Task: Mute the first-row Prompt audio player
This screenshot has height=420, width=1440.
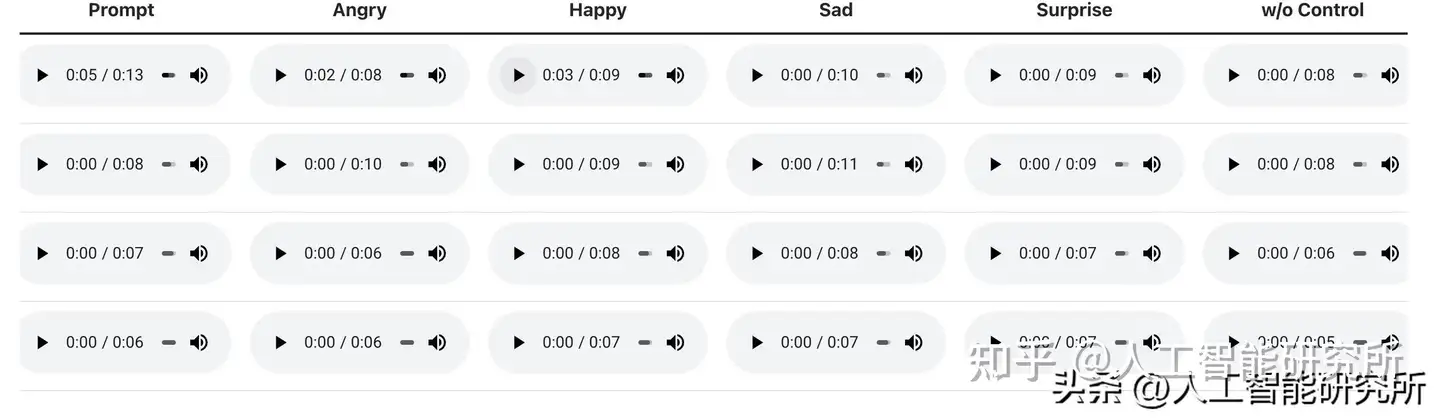Action: [199, 75]
